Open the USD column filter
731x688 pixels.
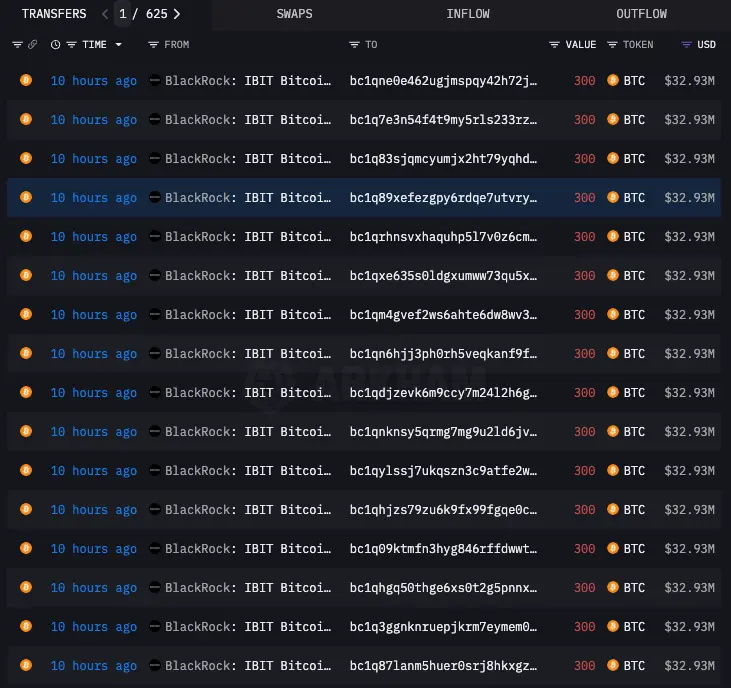686,45
